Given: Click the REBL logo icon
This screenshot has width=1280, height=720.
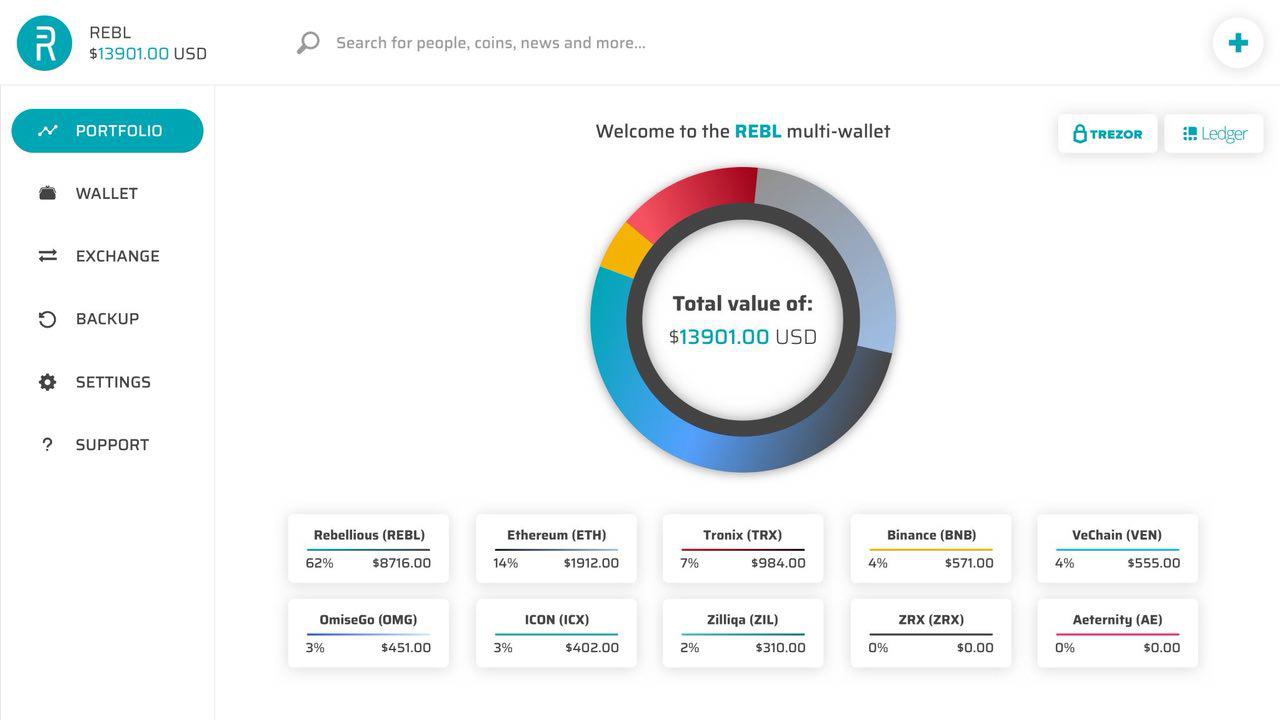Looking at the screenshot, I should (45, 43).
